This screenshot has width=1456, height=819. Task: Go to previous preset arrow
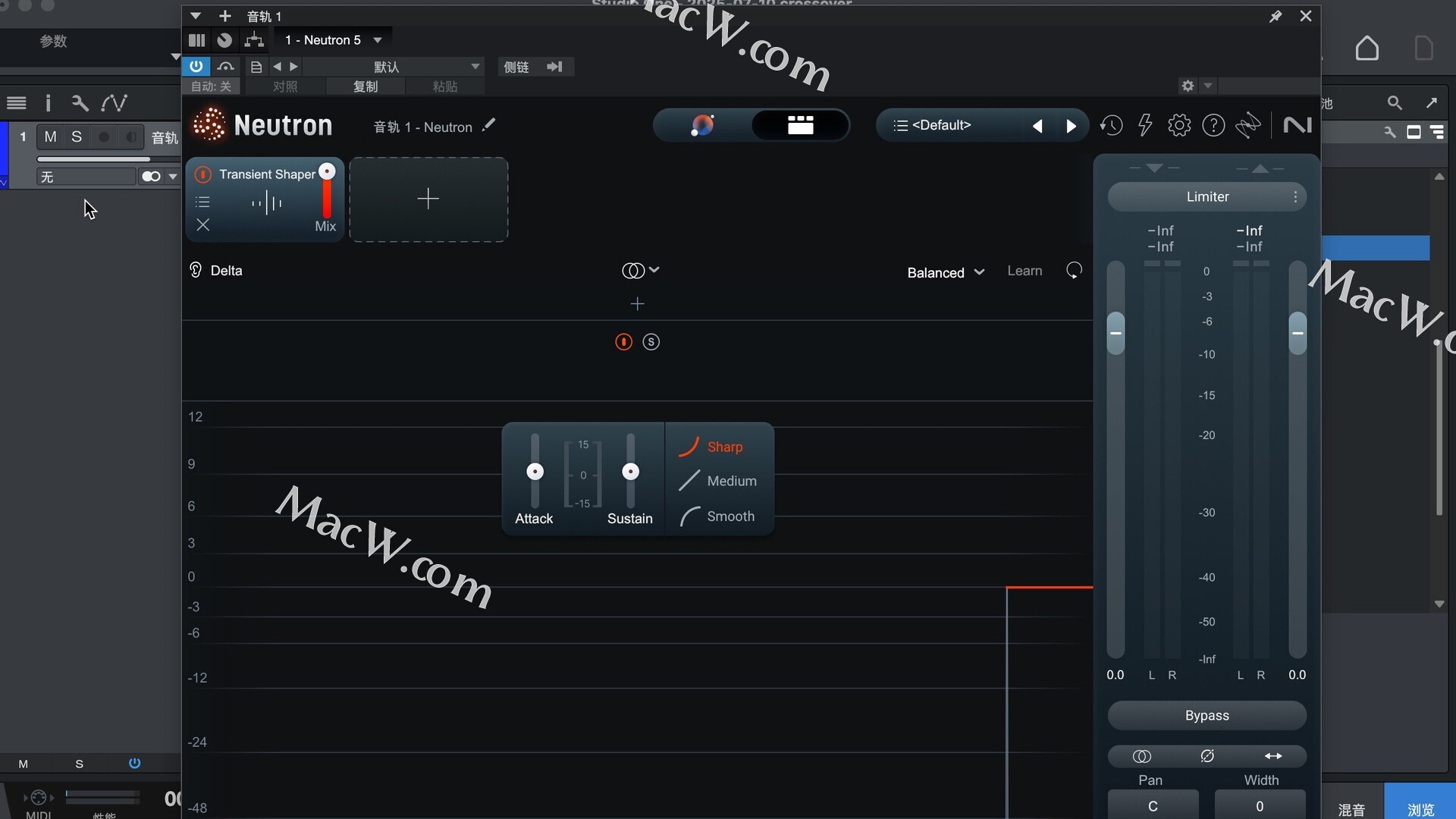pyautogui.click(x=1037, y=126)
